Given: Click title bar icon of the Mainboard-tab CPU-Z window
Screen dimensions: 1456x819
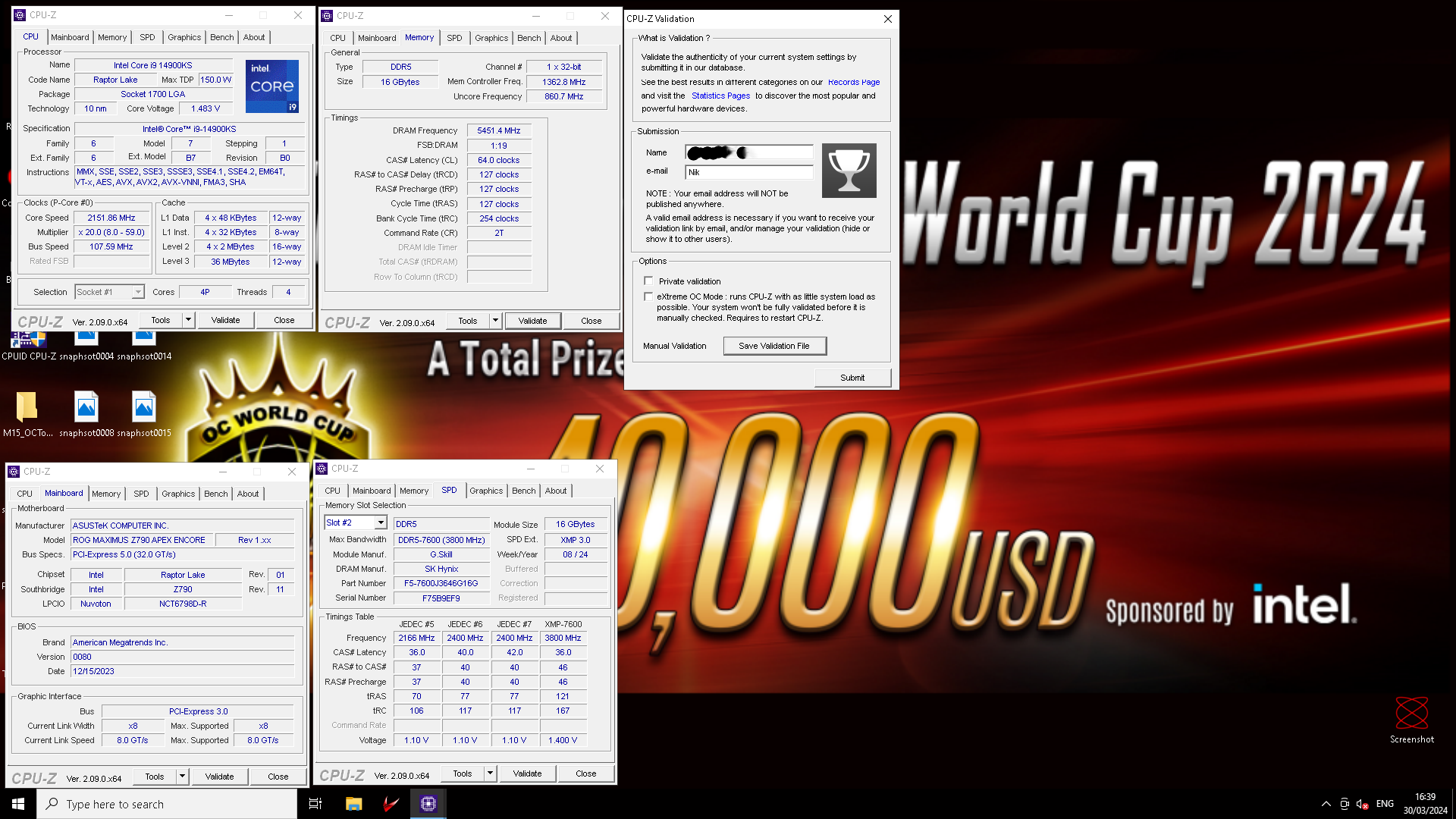Looking at the screenshot, I should point(14,472).
